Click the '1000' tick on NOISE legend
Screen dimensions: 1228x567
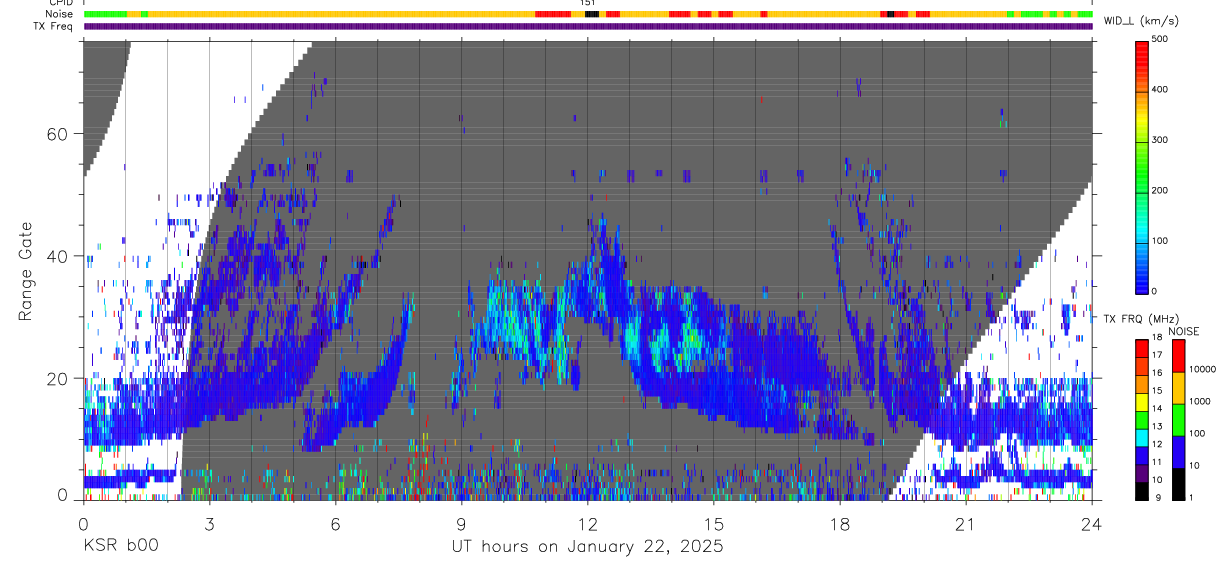pos(1201,402)
